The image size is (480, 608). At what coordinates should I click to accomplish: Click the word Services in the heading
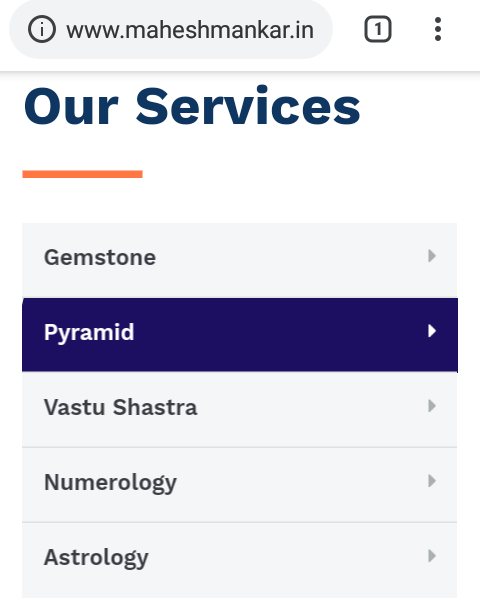coord(248,106)
